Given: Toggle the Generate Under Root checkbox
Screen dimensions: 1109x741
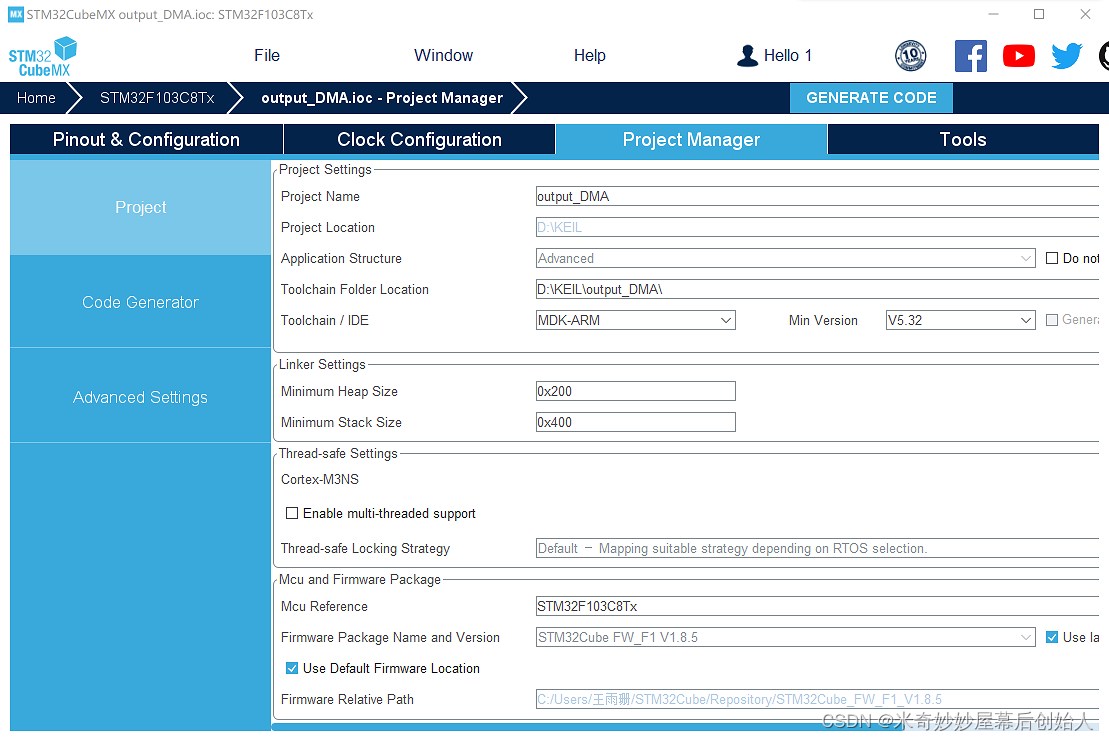Looking at the screenshot, I should pyautogui.click(x=1052, y=320).
